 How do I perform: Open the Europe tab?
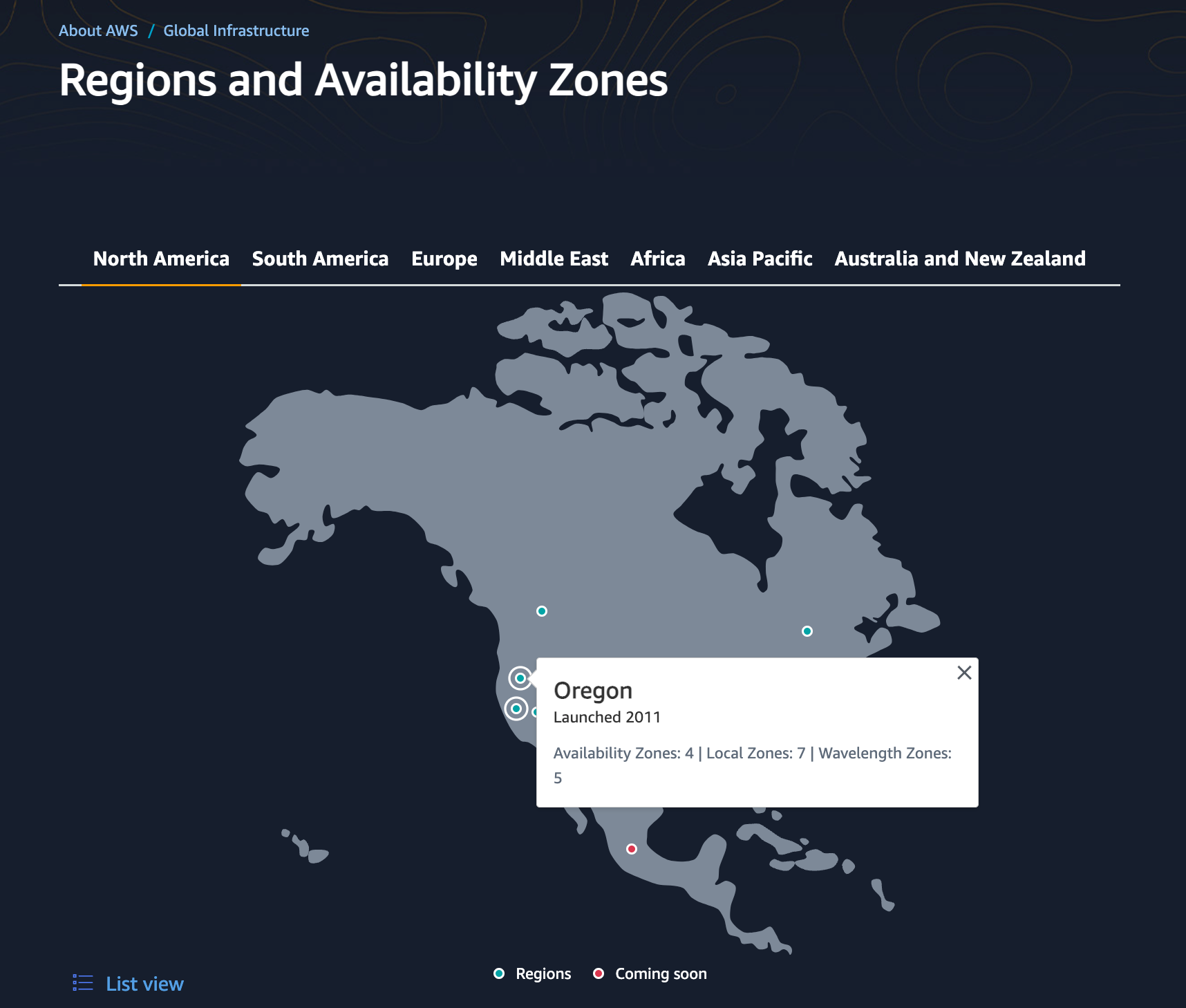(x=444, y=259)
